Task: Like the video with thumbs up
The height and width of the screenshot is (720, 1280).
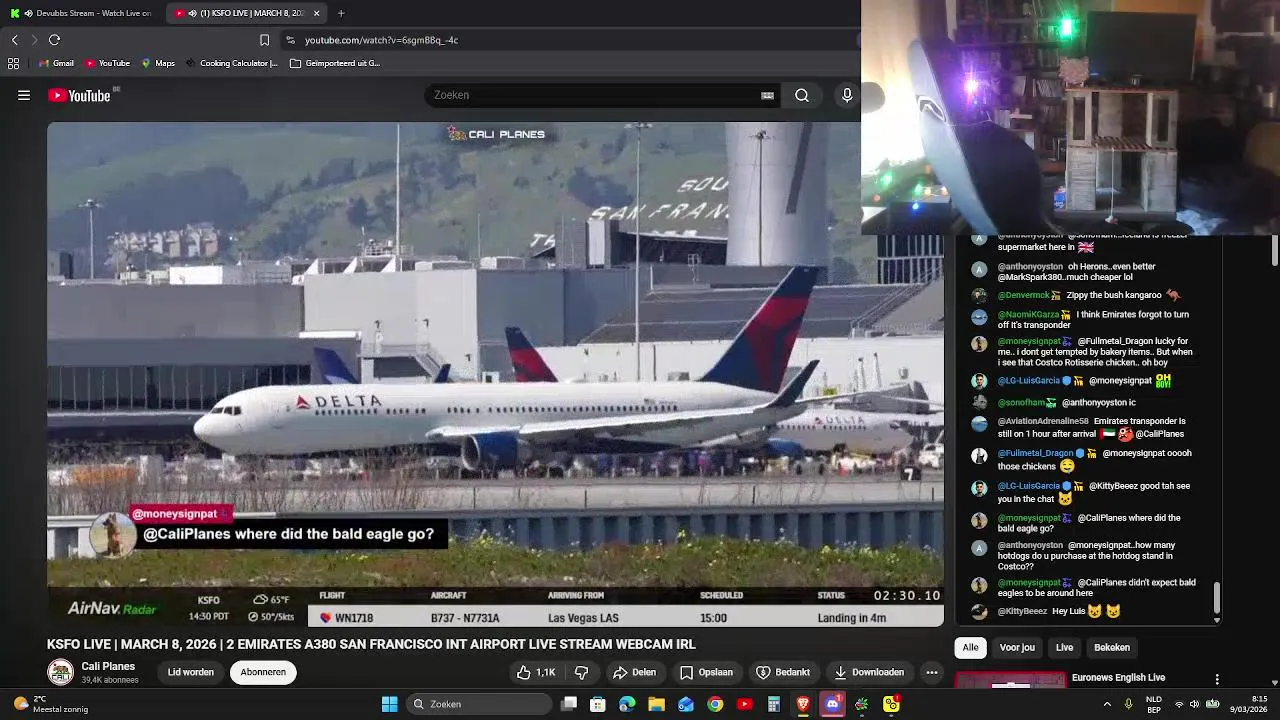Action: coord(536,672)
